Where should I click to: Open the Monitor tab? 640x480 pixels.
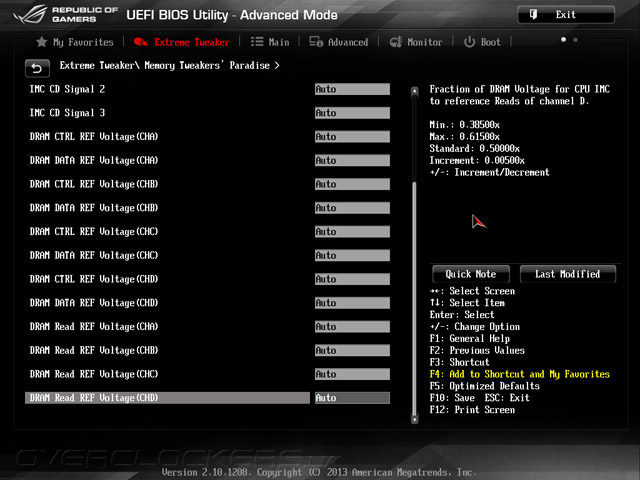click(416, 42)
